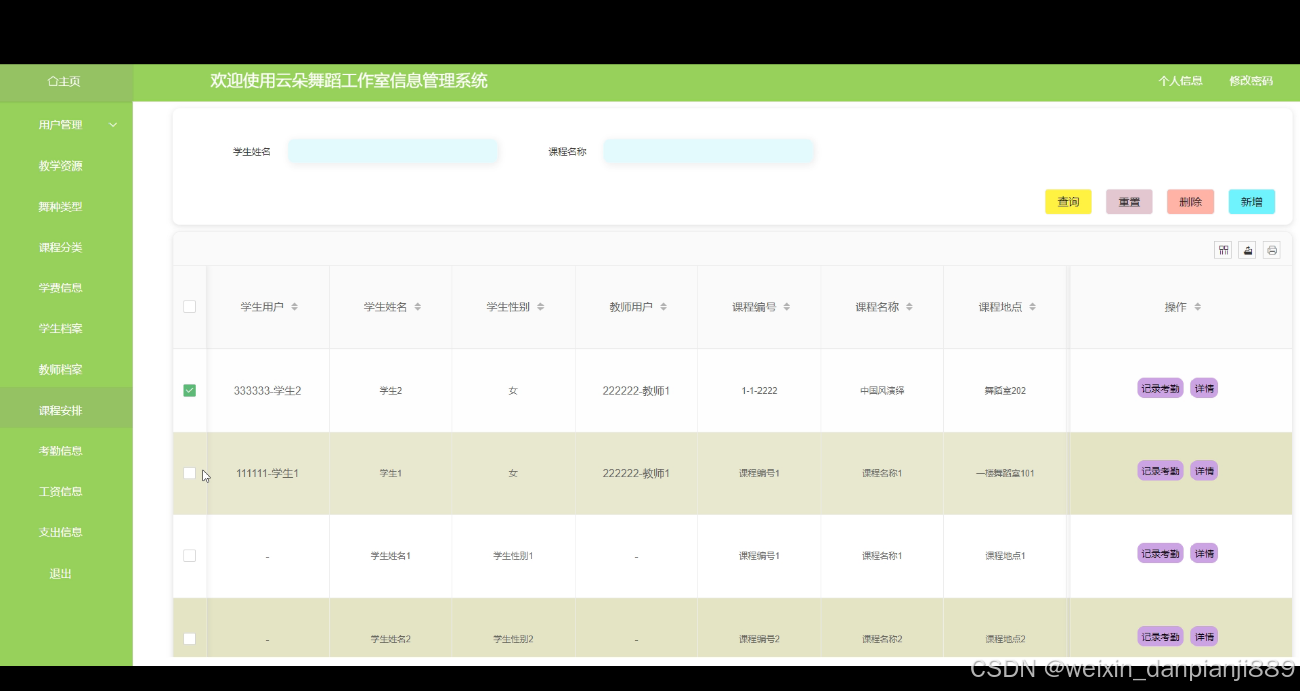Click the 课程地点1 cell

tap(1005, 556)
